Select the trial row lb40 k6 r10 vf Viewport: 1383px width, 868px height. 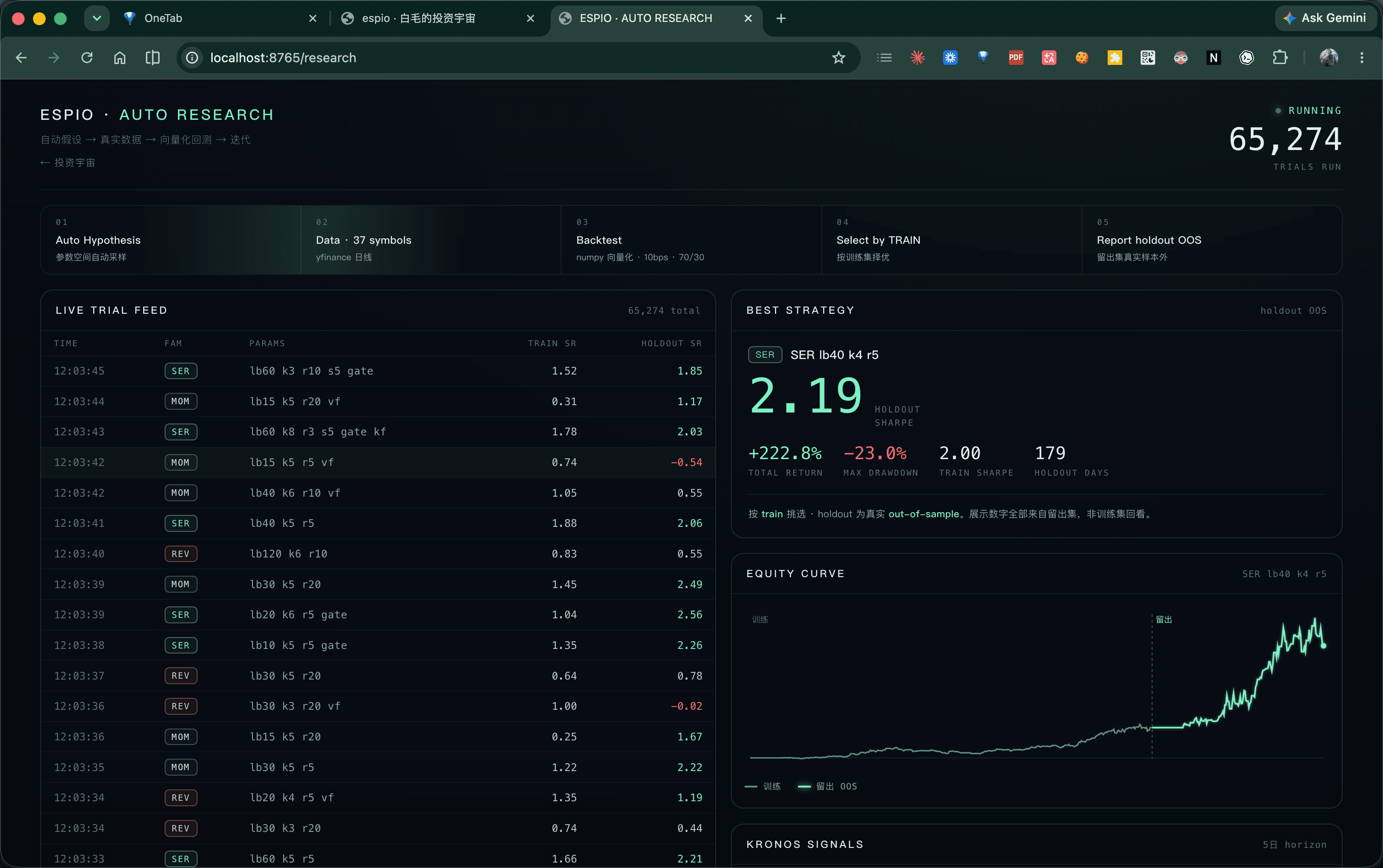point(378,493)
